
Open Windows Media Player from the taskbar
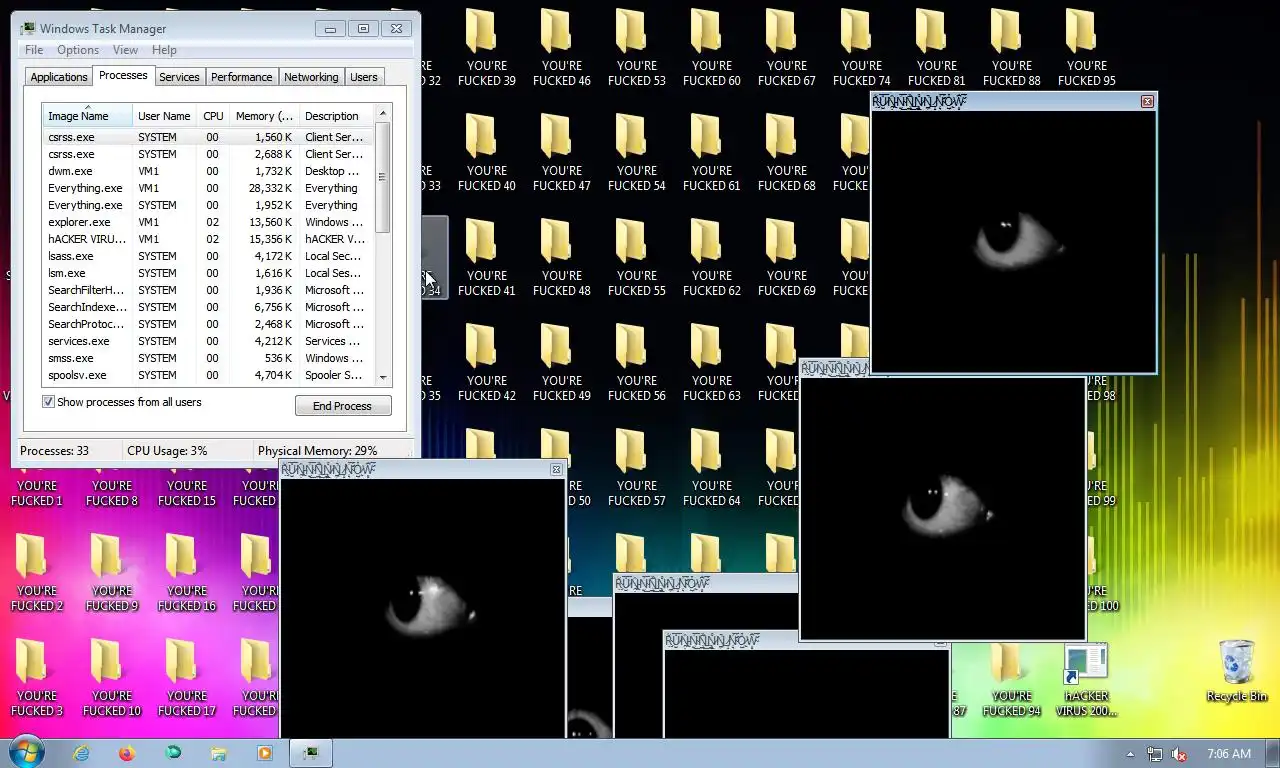pyautogui.click(x=265, y=753)
